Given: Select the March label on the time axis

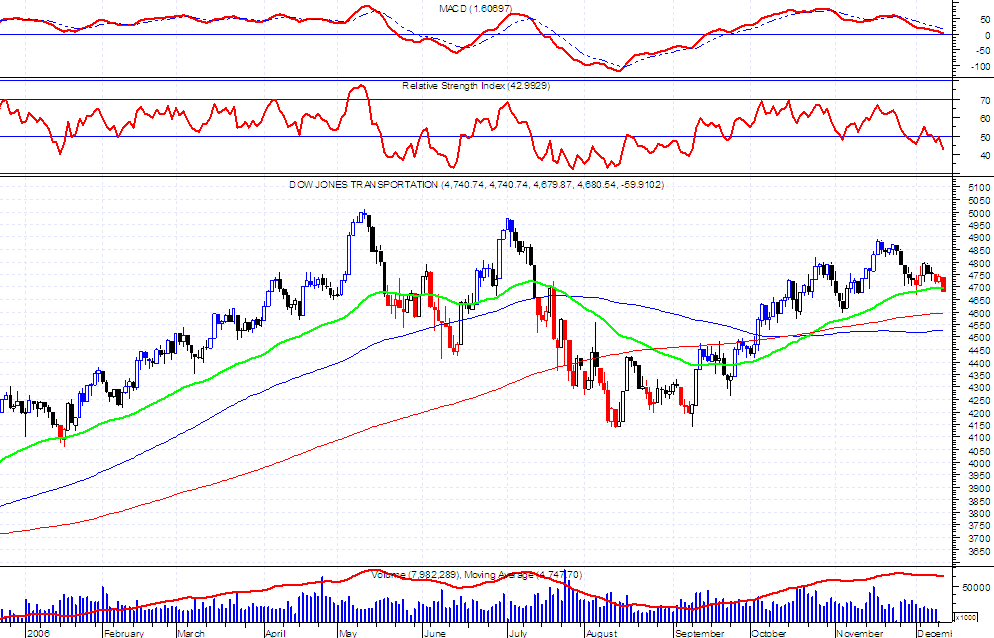Looking at the screenshot, I should click(x=191, y=633).
